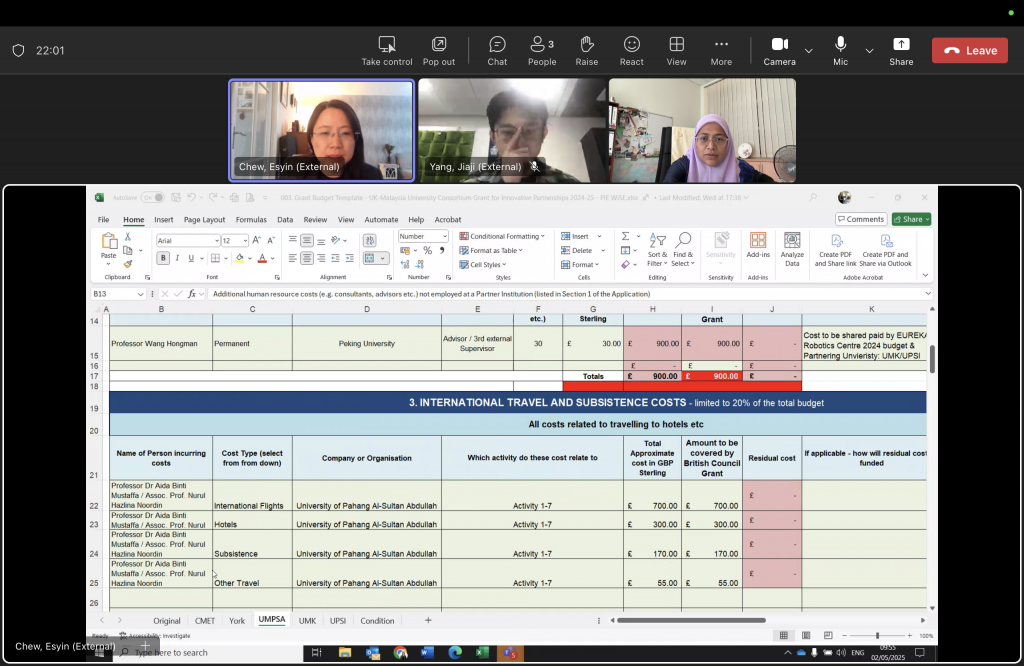Toggle the Mic mute button
This screenshot has height=666, width=1024.
[x=840, y=51]
